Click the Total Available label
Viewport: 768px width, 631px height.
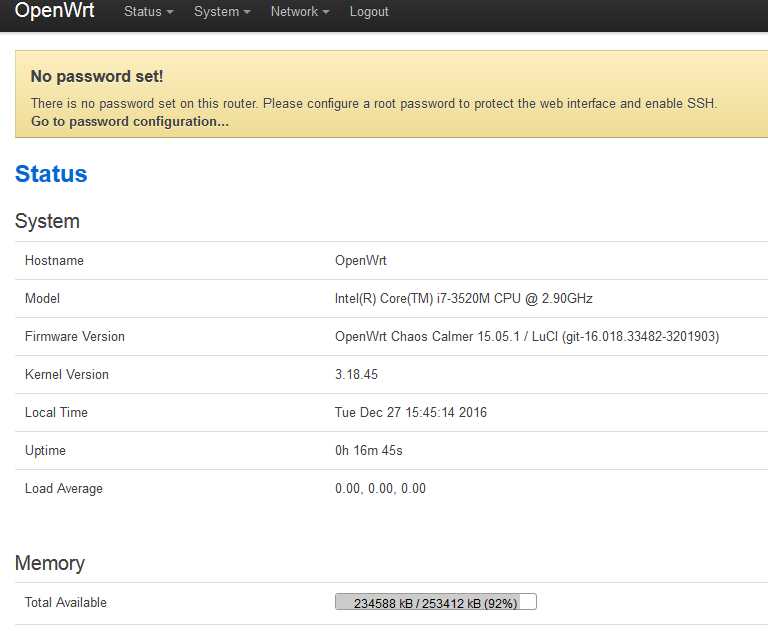(66, 602)
